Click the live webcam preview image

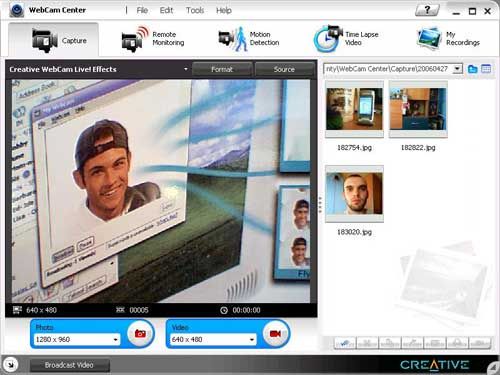click(x=161, y=191)
